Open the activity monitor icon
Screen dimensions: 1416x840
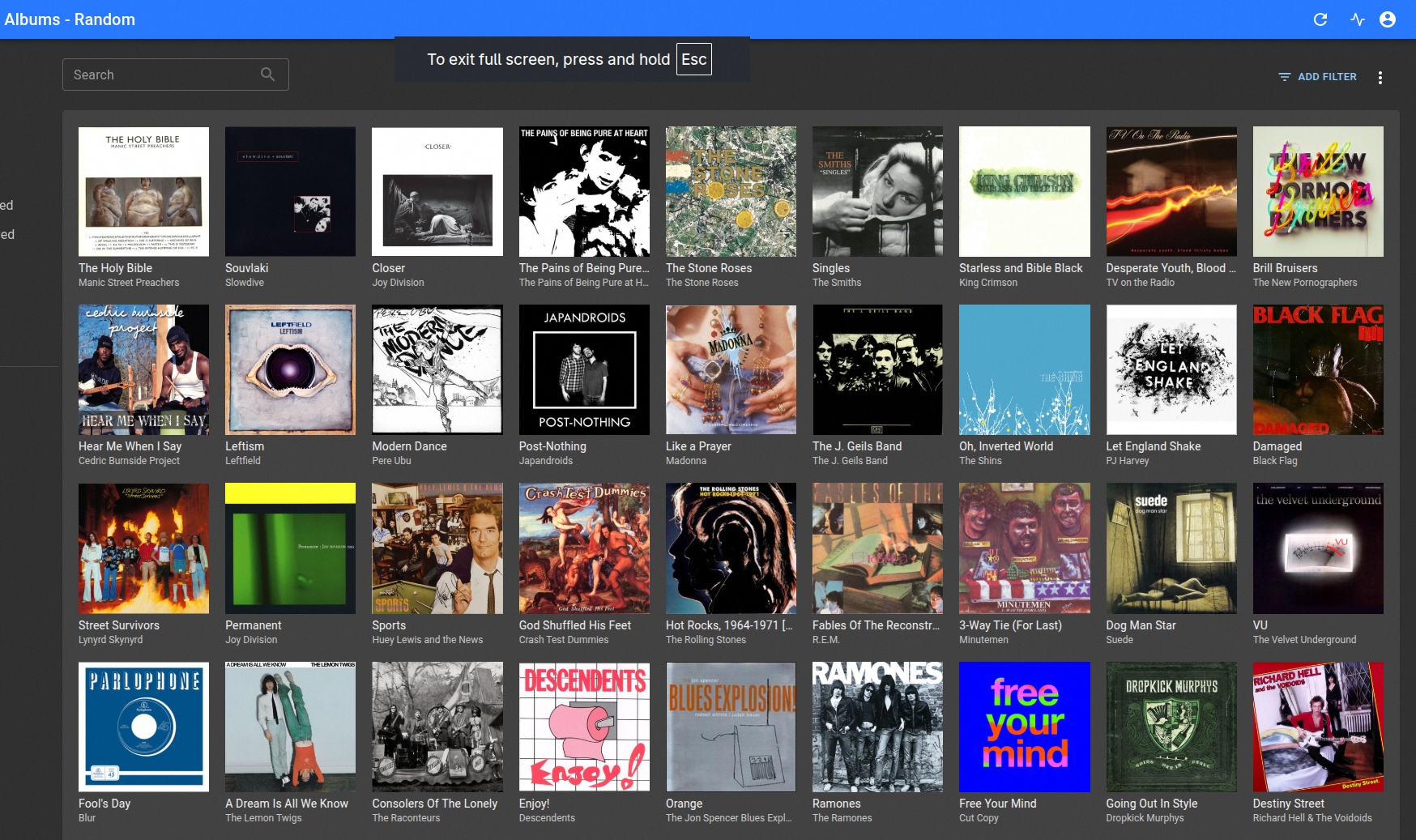pyautogui.click(x=1358, y=19)
